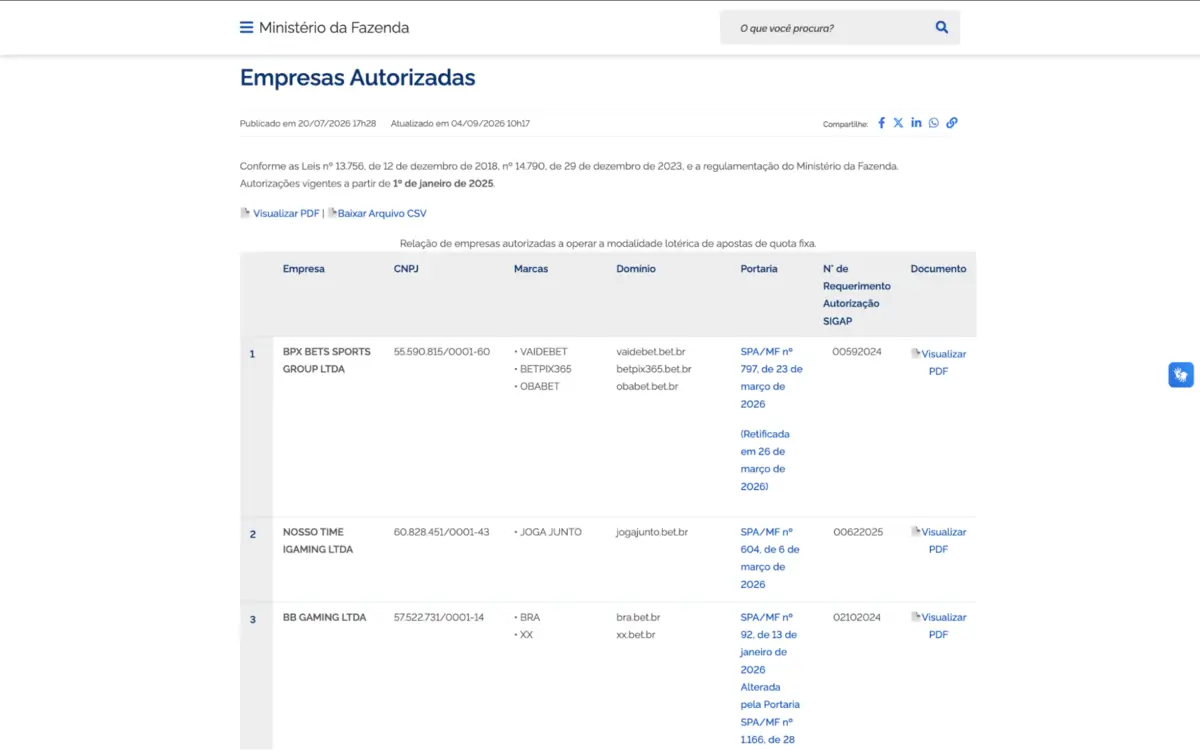Image resolution: width=1200 pixels, height=750 pixels.
Task: Select SIGAP number 02102024
Action: pyautogui.click(x=857, y=617)
